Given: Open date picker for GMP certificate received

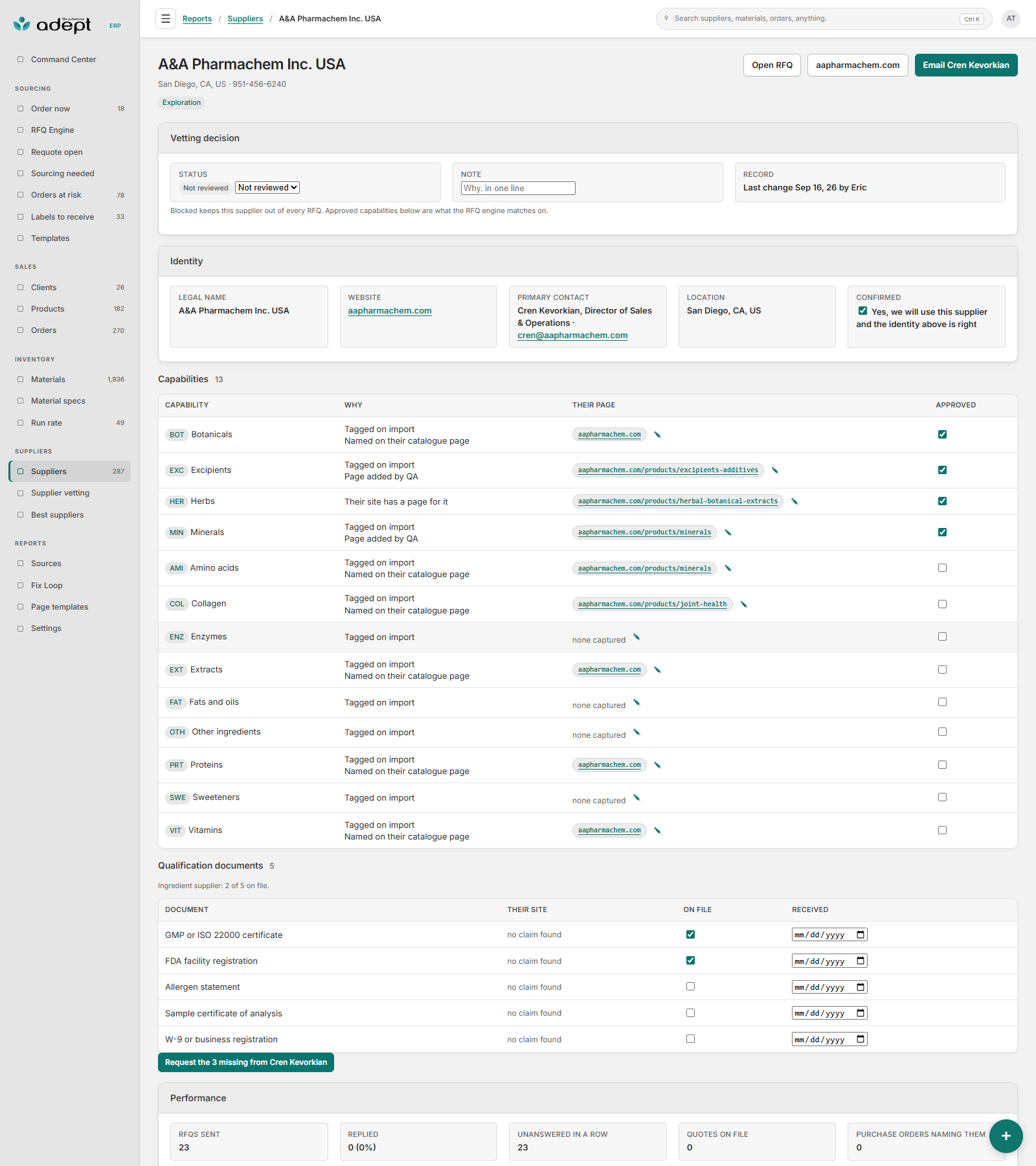Looking at the screenshot, I should (861, 935).
